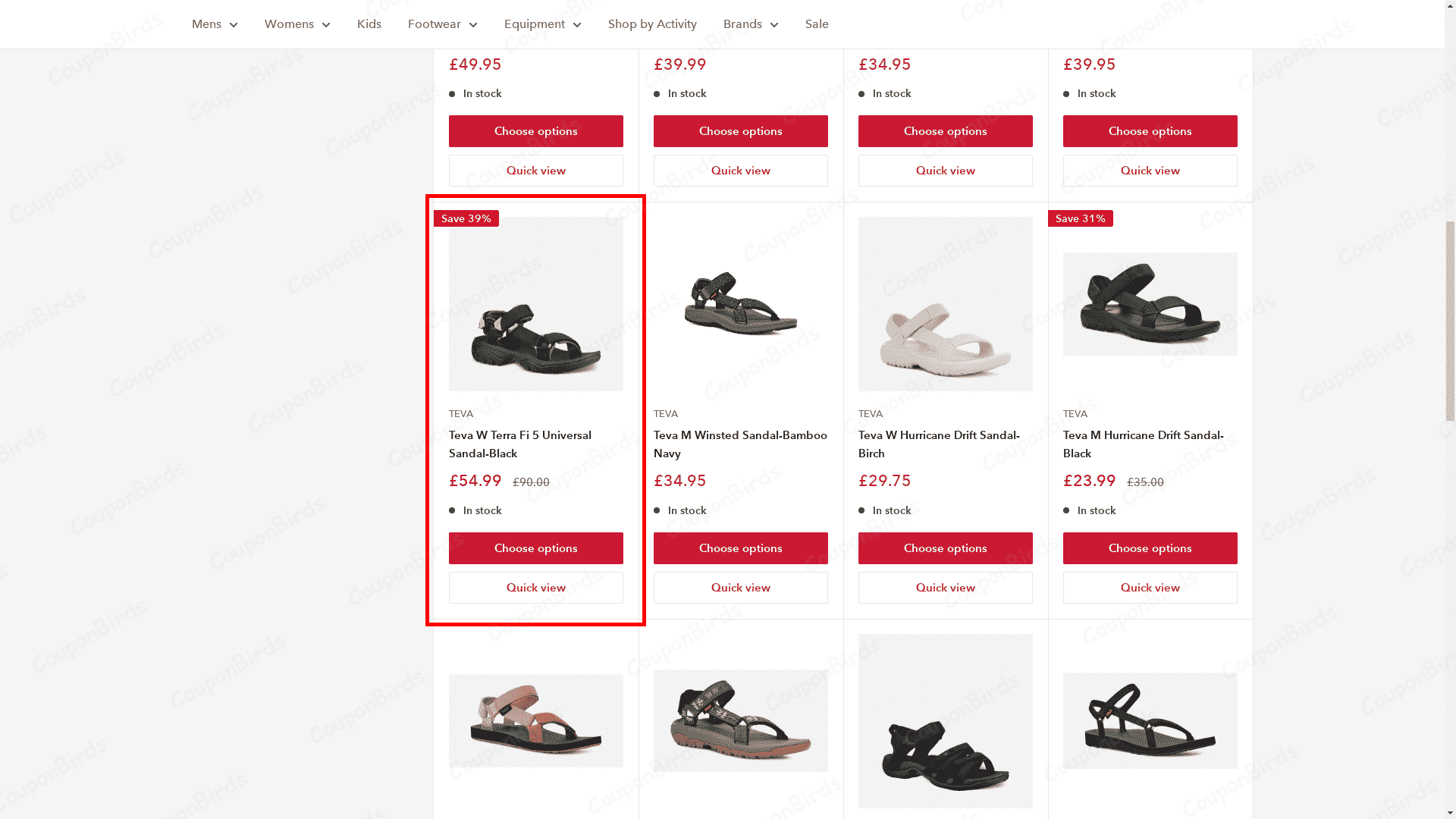This screenshot has height=819, width=1456.
Task: Open the Teva W Terra Fi 5 product link
Action: click(520, 444)
